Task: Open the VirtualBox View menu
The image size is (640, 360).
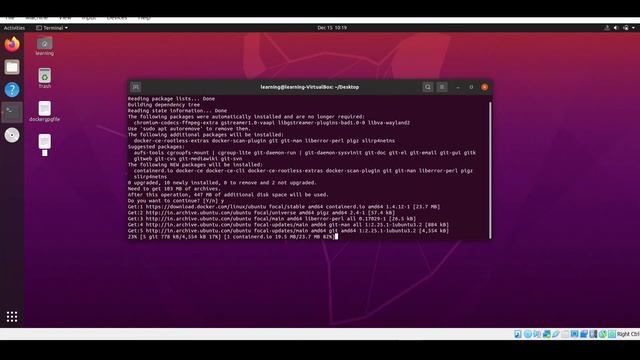Action: coord(65,18)
